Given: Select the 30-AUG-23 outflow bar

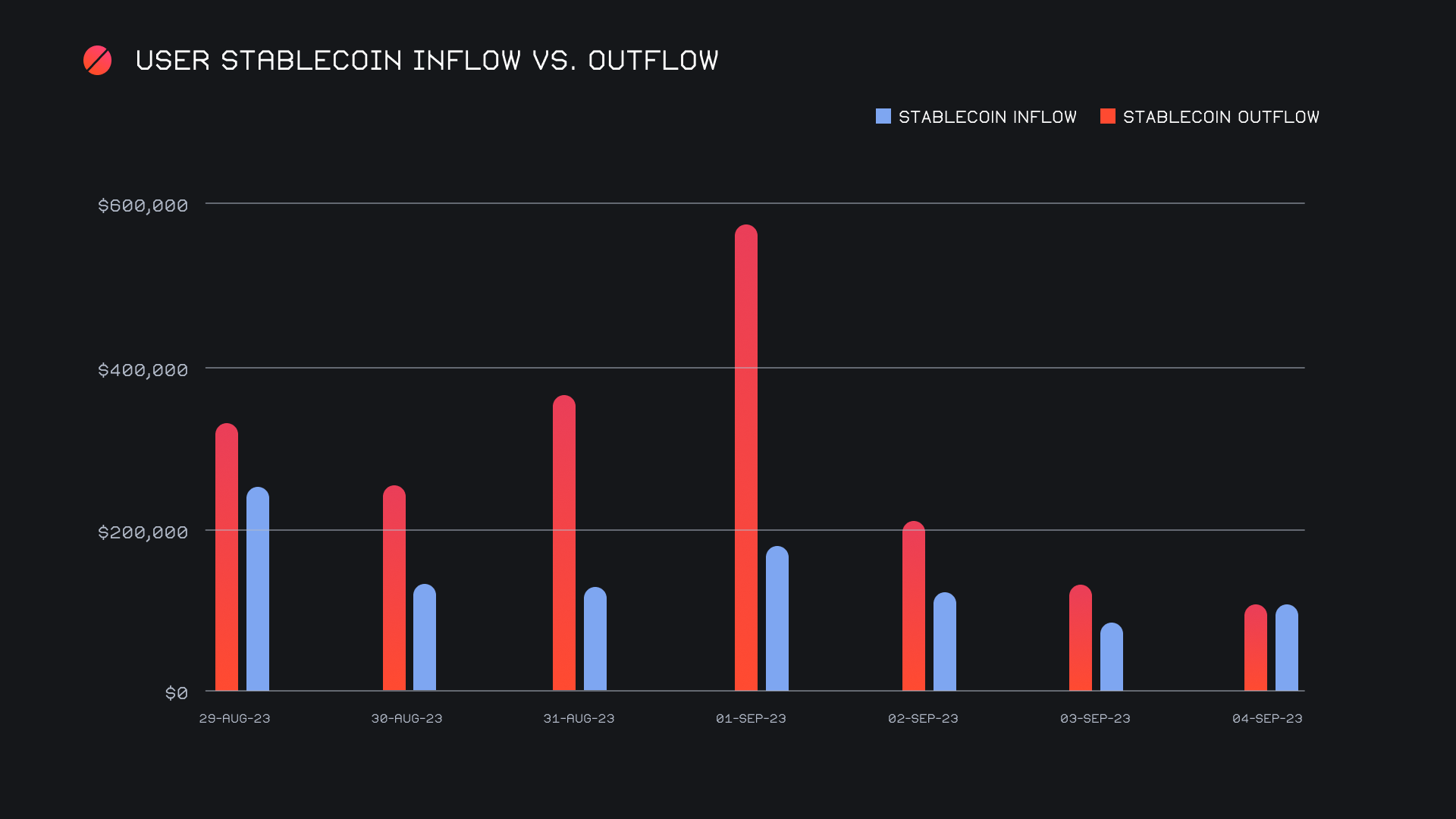Looking at the screenshot, I should point(394,588).
